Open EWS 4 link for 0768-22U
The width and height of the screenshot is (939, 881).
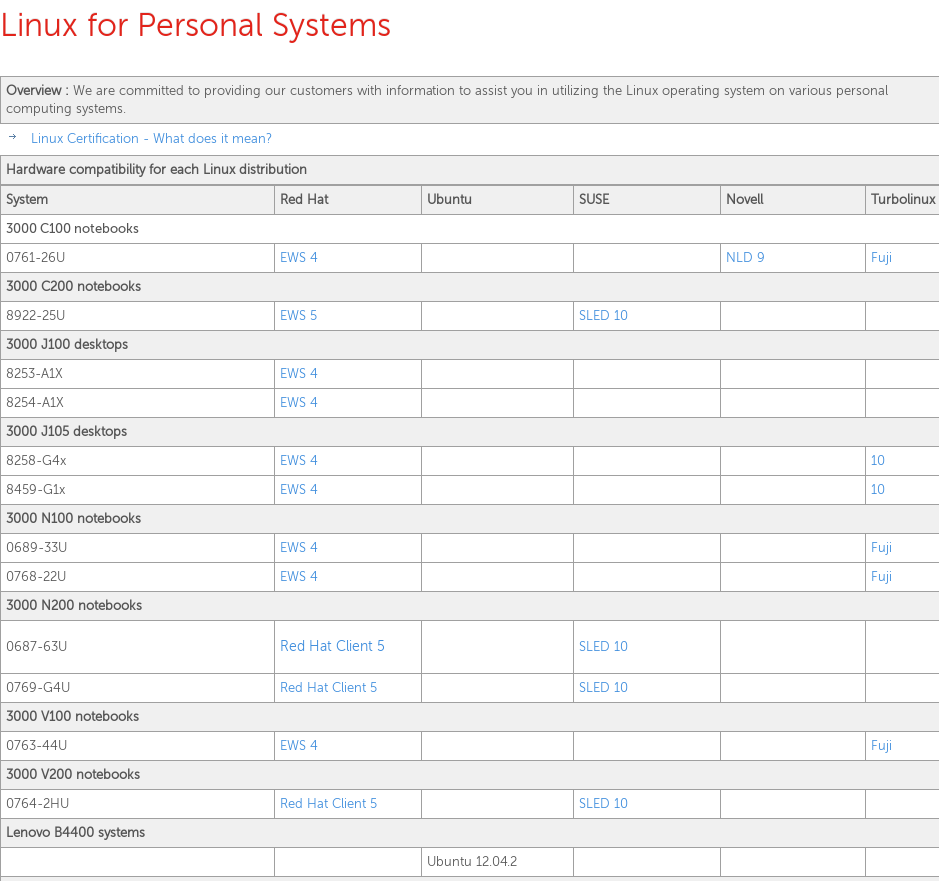click(x=298, y=576)
